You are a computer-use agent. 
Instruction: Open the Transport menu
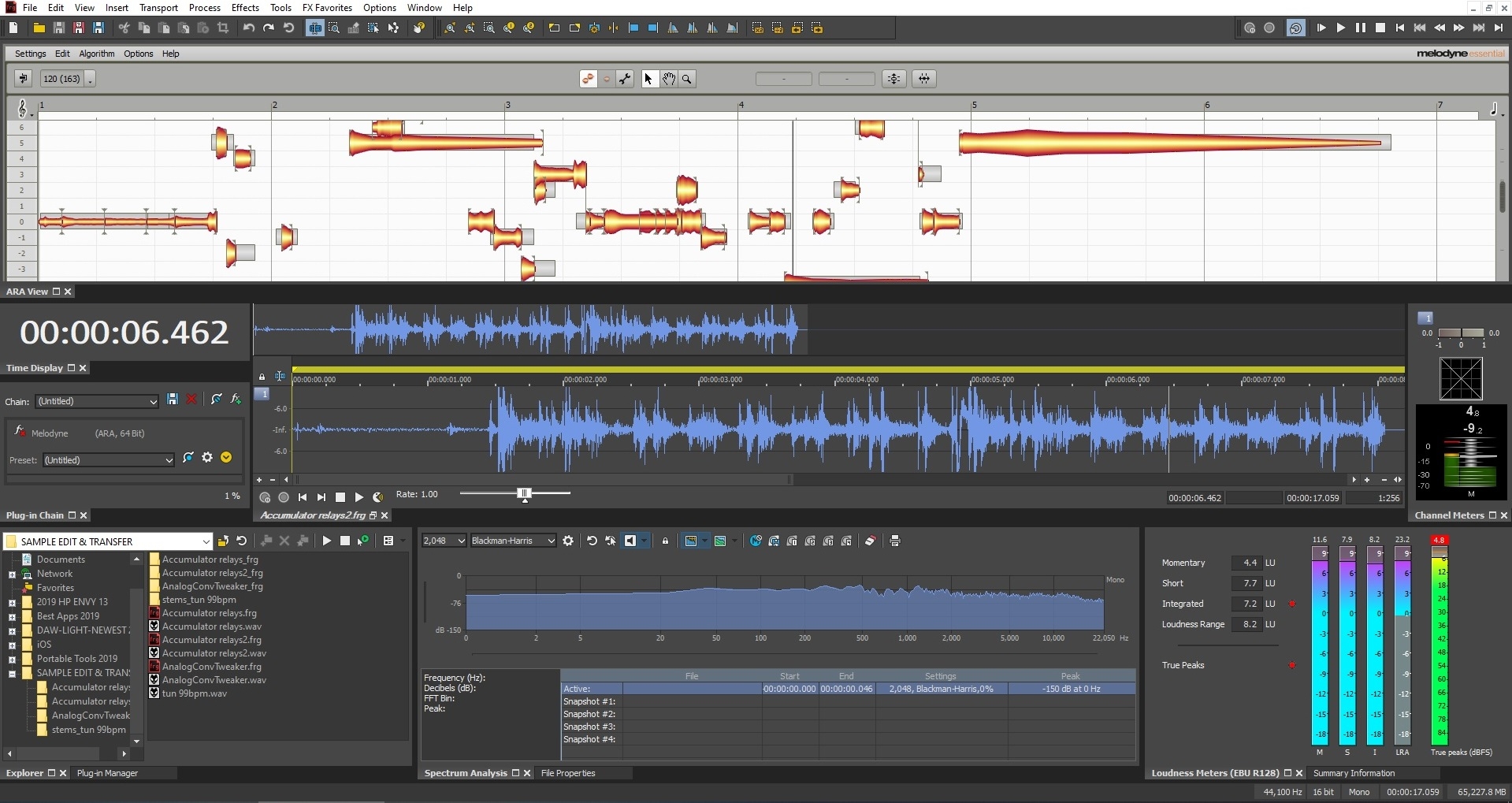158,8
